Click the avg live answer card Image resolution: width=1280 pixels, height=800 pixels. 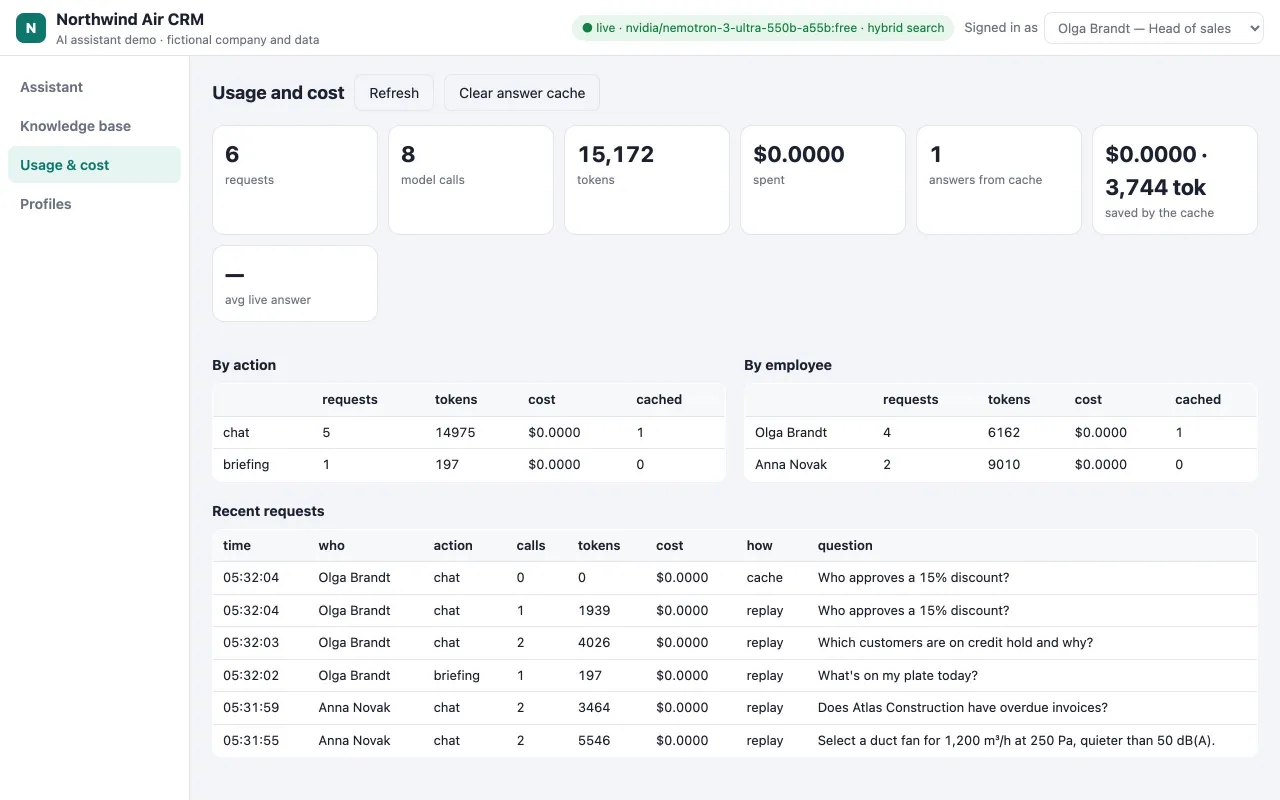point(295,284)
